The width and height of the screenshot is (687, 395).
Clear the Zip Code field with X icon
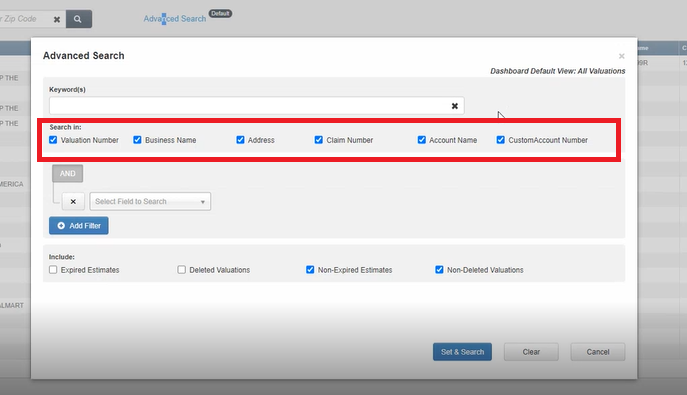(x=57, y=19)
